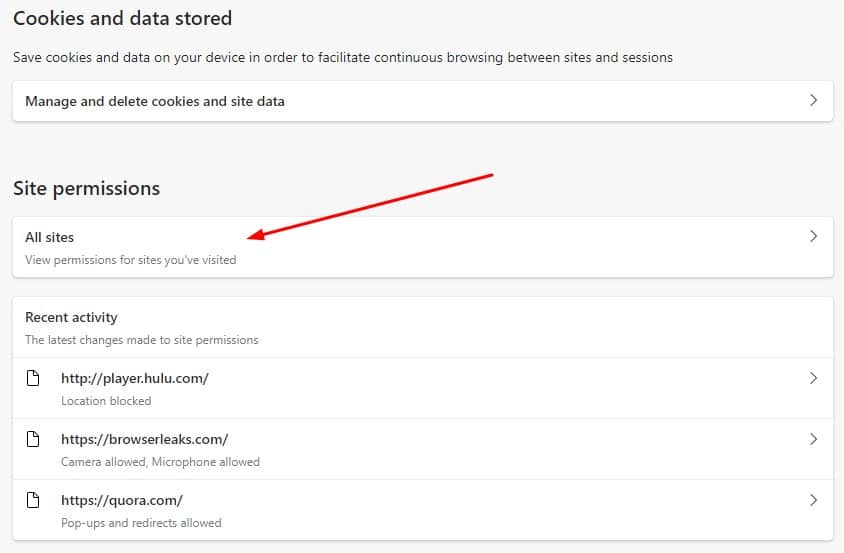Image resolution: width=844 pixels, height=553 pixels.
Task: Click the 'Location blocked' status text
Action: click(106, 401)
